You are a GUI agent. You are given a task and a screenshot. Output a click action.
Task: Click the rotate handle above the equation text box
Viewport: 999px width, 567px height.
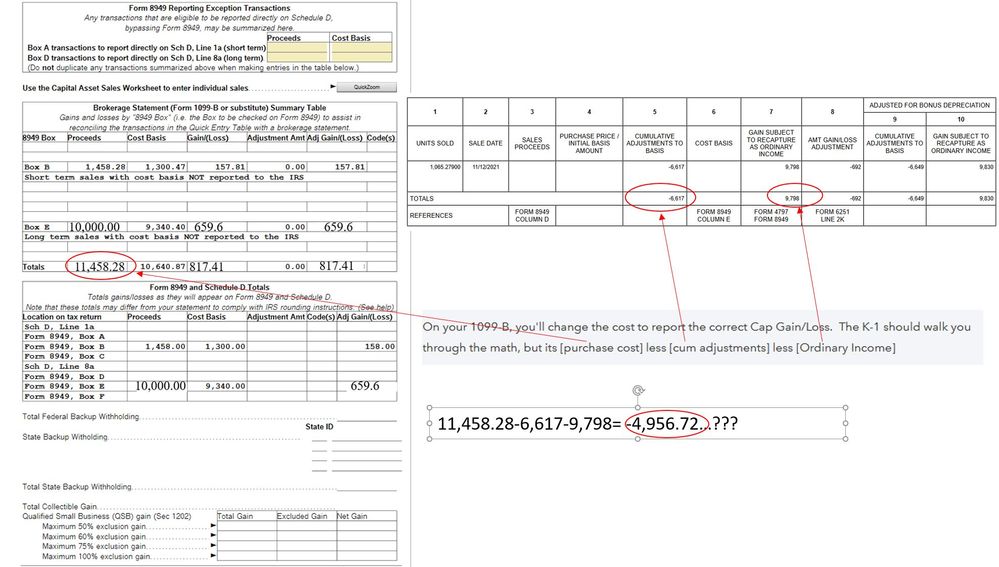(638, 391)
